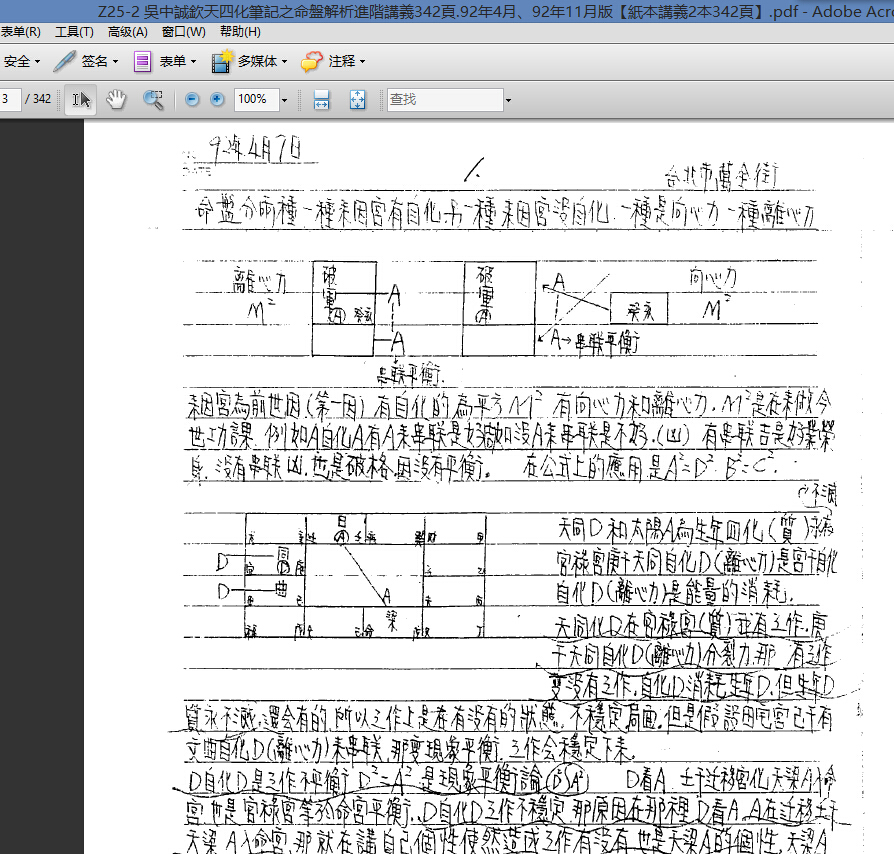Expand the zoom percentage dropdown

pos(284,99)
